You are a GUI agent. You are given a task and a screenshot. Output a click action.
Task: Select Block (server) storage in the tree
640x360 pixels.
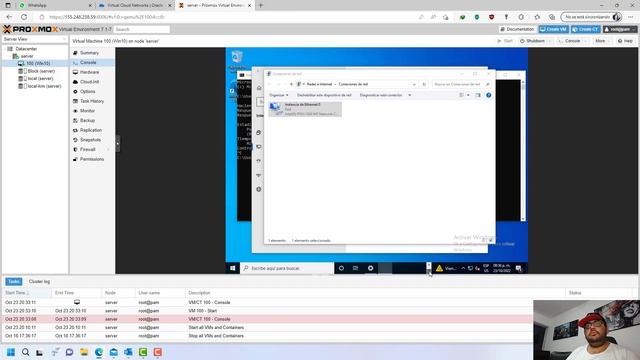click(x=41, y=71)
